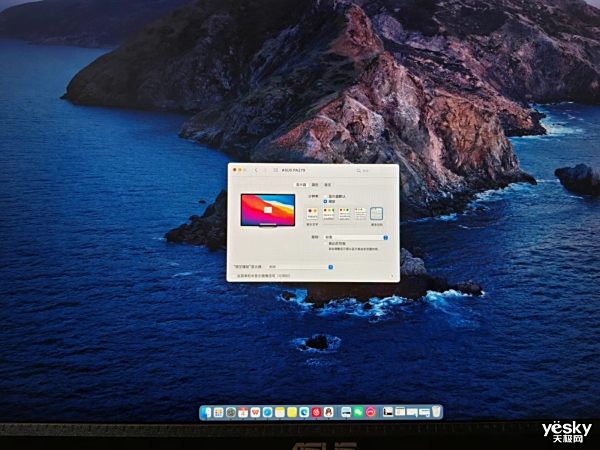The width and height of the screenshot is (600, 450).
Task: Select the Default for display radio button
Action: [x=325, y=196]
